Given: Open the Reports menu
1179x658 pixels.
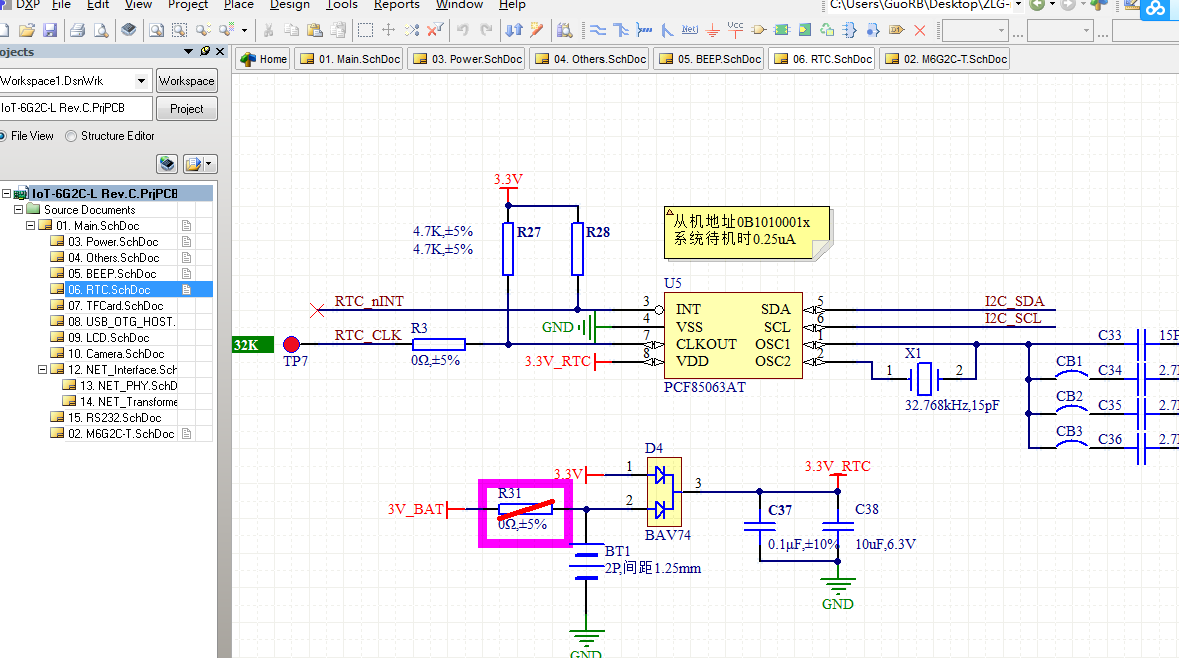Looking at the screenshot, I should point(396,5).
